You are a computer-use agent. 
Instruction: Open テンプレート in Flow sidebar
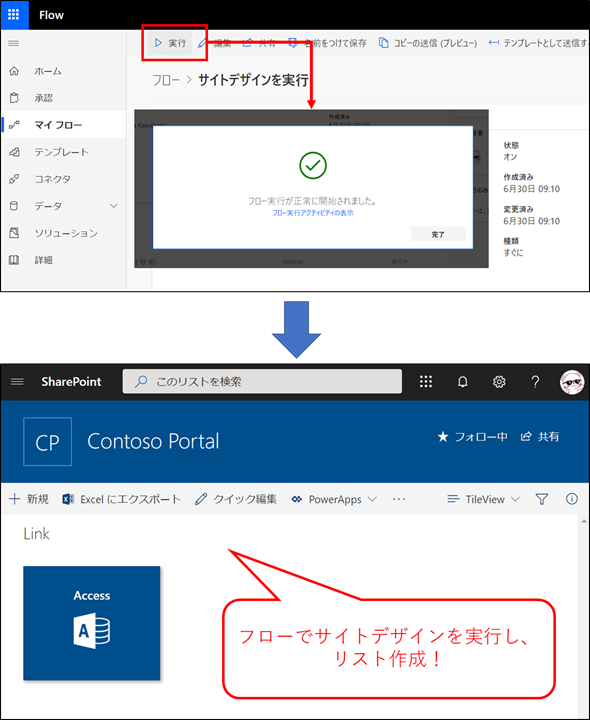click(63, 152)
